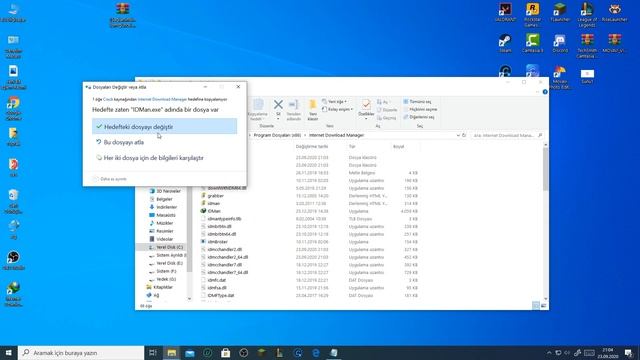Open Microsoft Edge from taskbar
640x360 pixels.
pos(316,353)
